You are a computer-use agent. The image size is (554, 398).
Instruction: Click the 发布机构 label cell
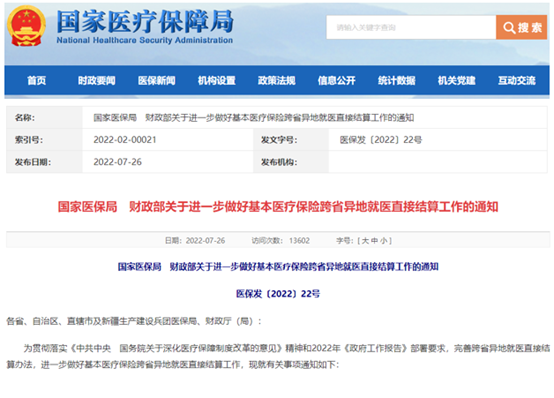(x=291, y=162)
